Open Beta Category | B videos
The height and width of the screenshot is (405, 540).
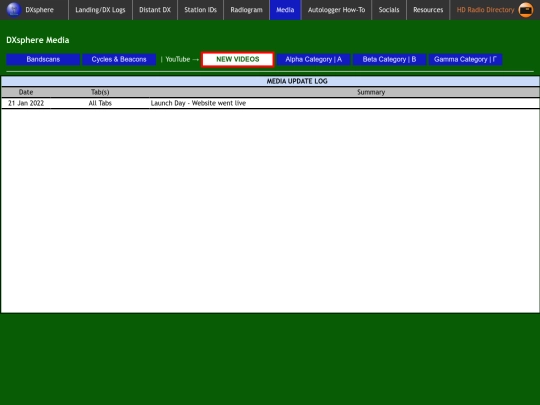click(389, 59)
